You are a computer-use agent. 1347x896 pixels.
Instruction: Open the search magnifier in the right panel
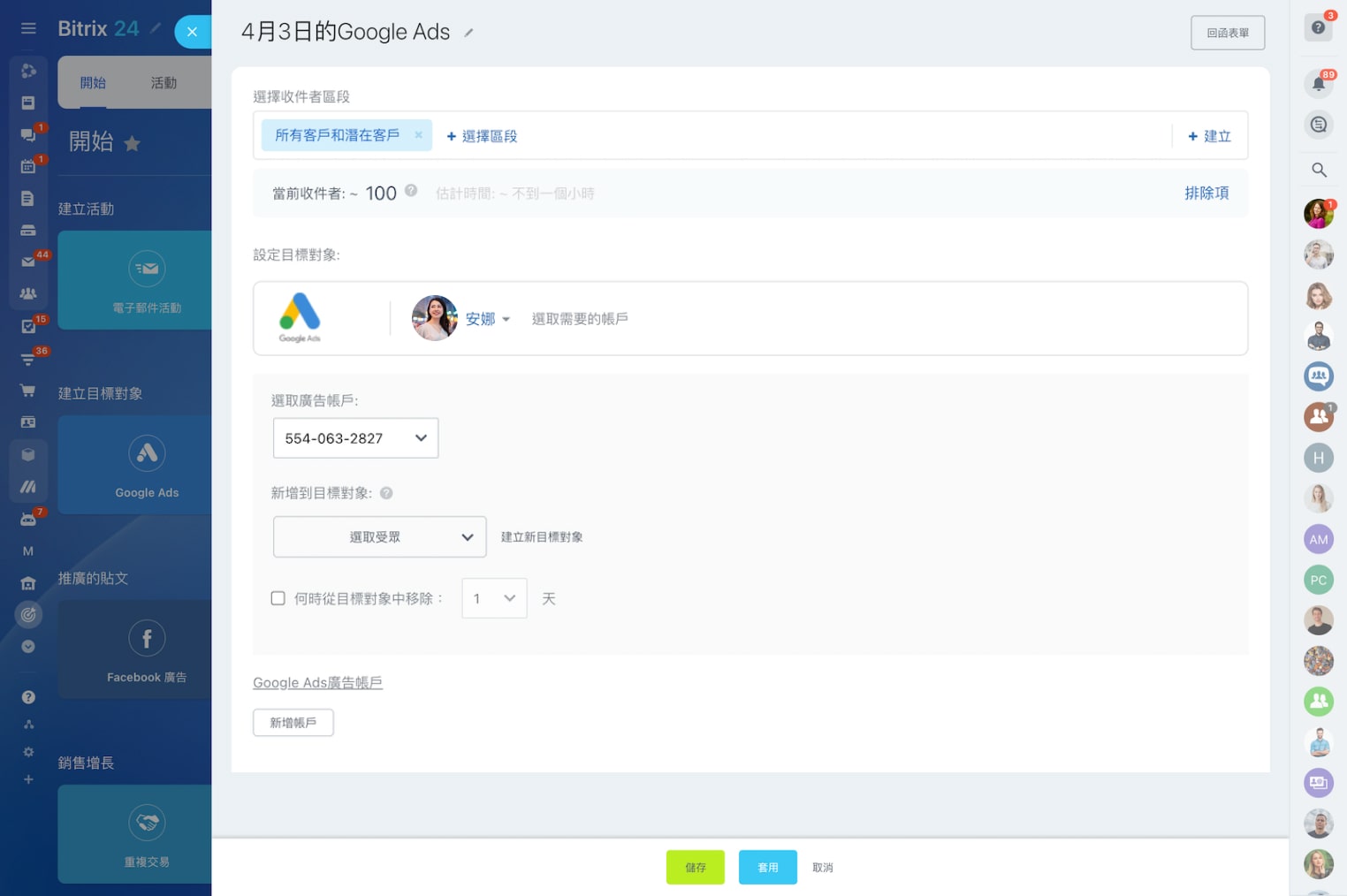coord(1319,170)
